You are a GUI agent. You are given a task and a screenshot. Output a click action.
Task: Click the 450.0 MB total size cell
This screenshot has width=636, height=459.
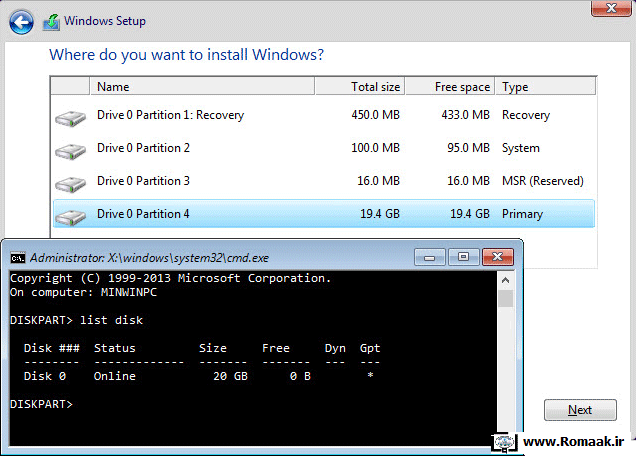(x=376, y=115)
